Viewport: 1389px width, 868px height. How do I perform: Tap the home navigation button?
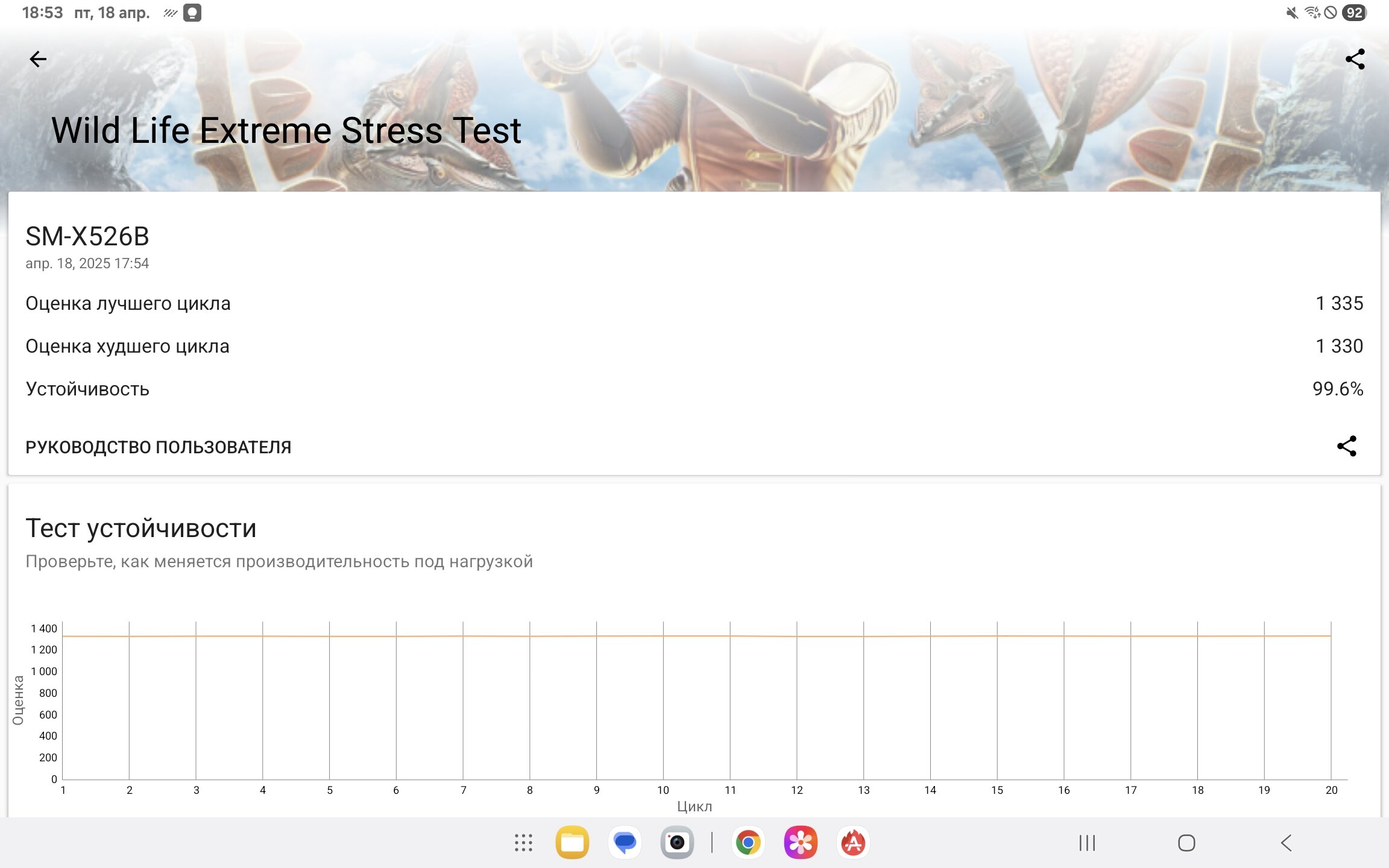(1186, 843)
